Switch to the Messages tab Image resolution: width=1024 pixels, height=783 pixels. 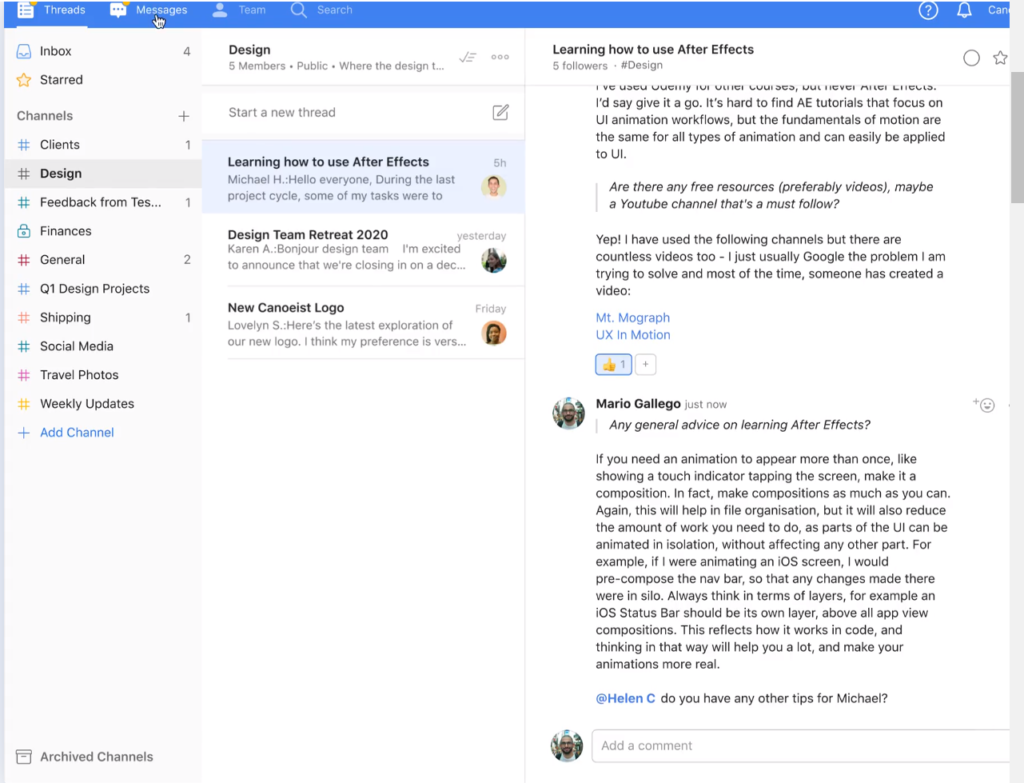pos(148,10)
